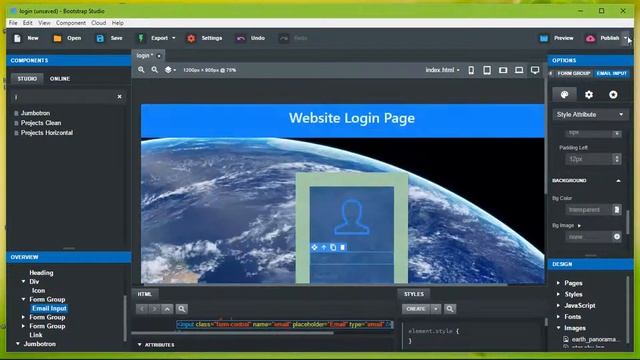This screenshot has height=360, width=640.
Task: Select the Jumbotron component
Action: (36, 113)
